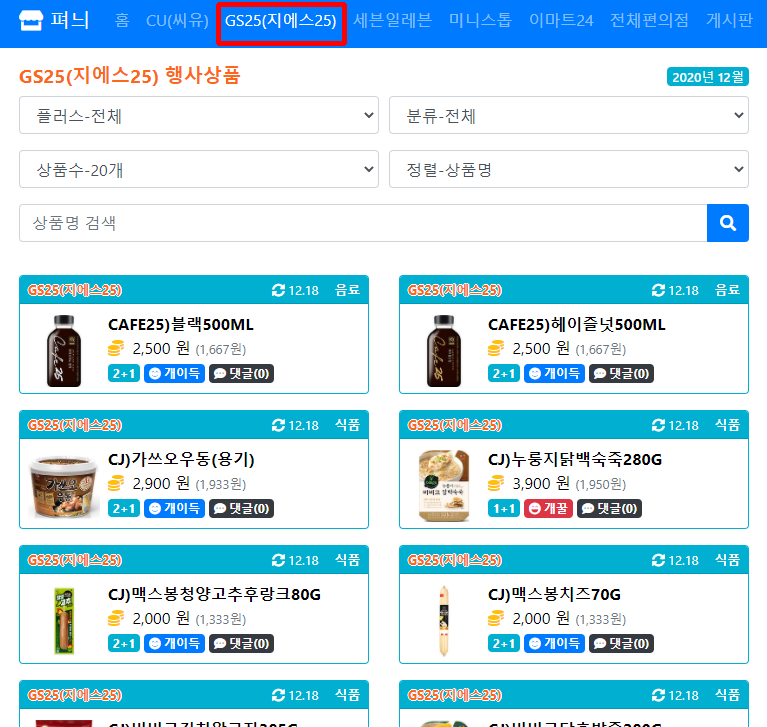Click 개이득 badge on 맥스봉청양고추후랑크80G
The width and height of the screenshot is (767, 727).
coord(175,644)
